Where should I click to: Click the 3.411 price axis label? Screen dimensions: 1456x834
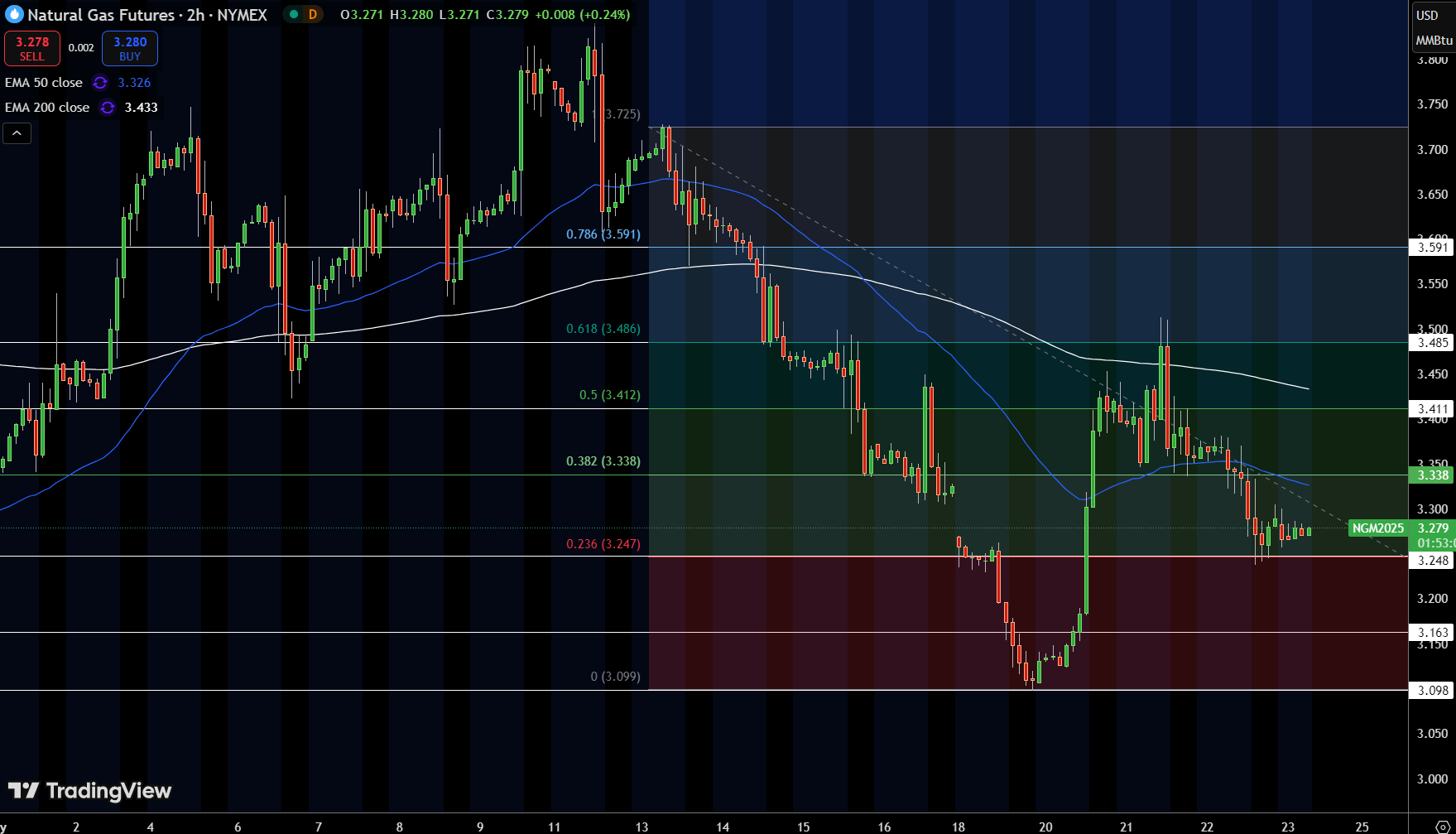click(1432, 409)
